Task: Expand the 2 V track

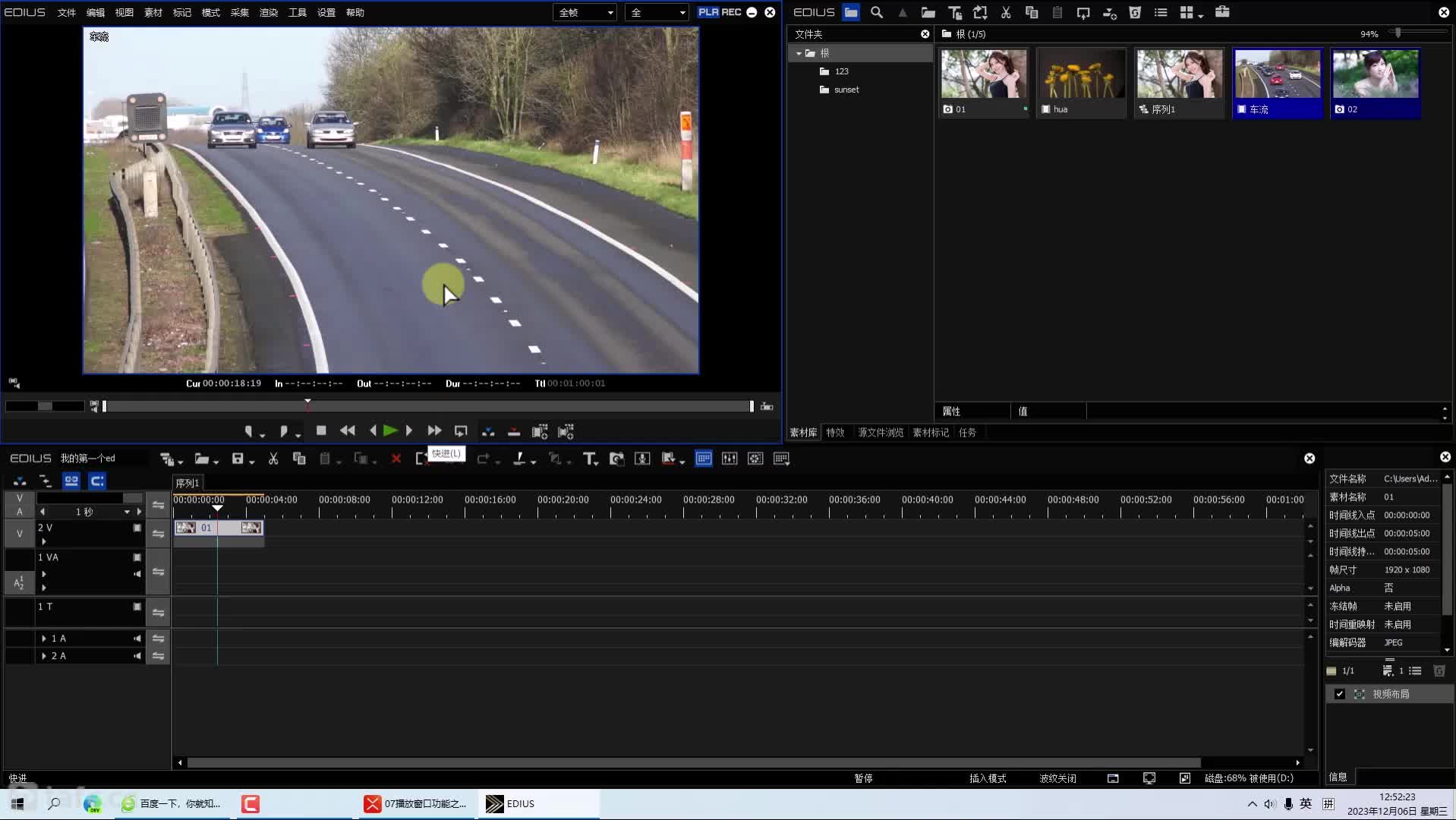Action: tap(44, 541)
